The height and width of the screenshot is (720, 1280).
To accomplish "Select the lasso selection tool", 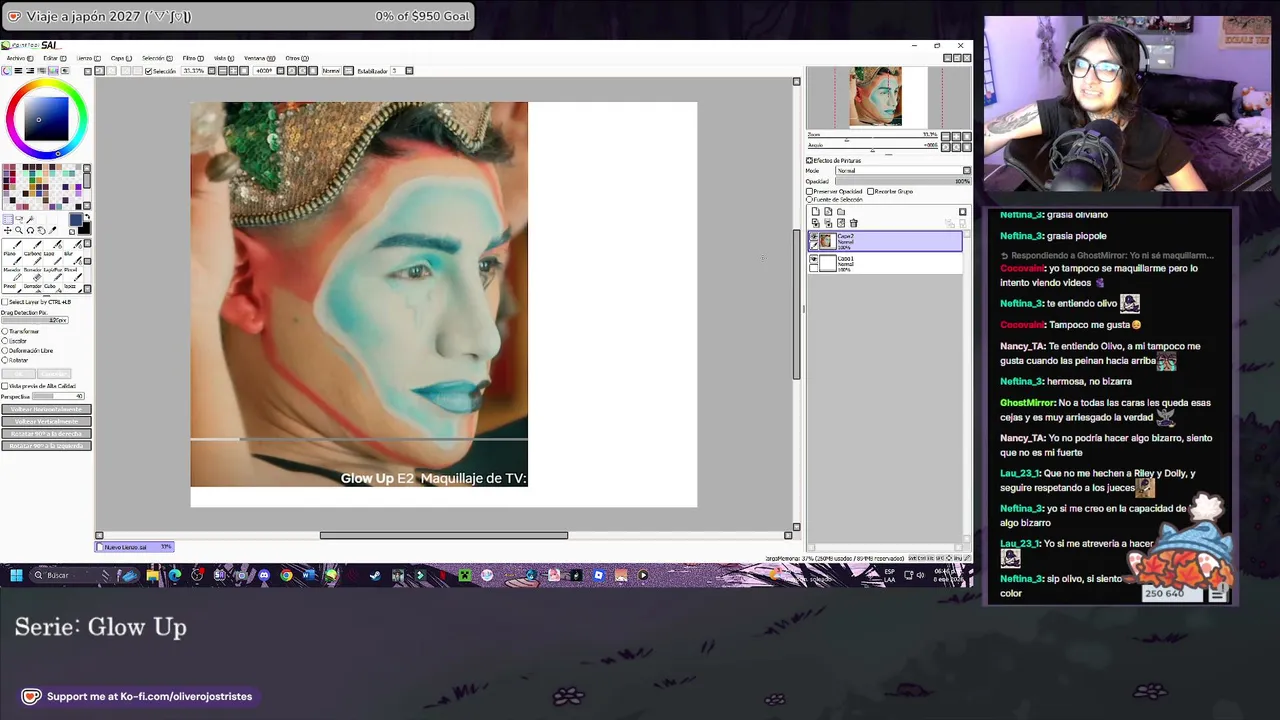I will pos(19,219).
